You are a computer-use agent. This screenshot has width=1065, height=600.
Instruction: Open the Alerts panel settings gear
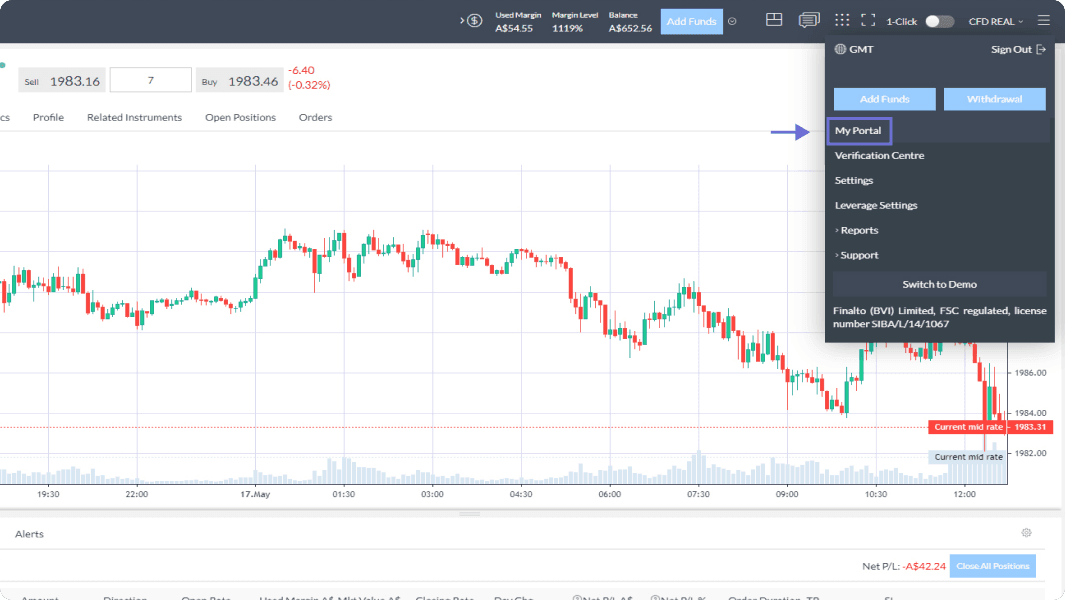point(1026,533)
